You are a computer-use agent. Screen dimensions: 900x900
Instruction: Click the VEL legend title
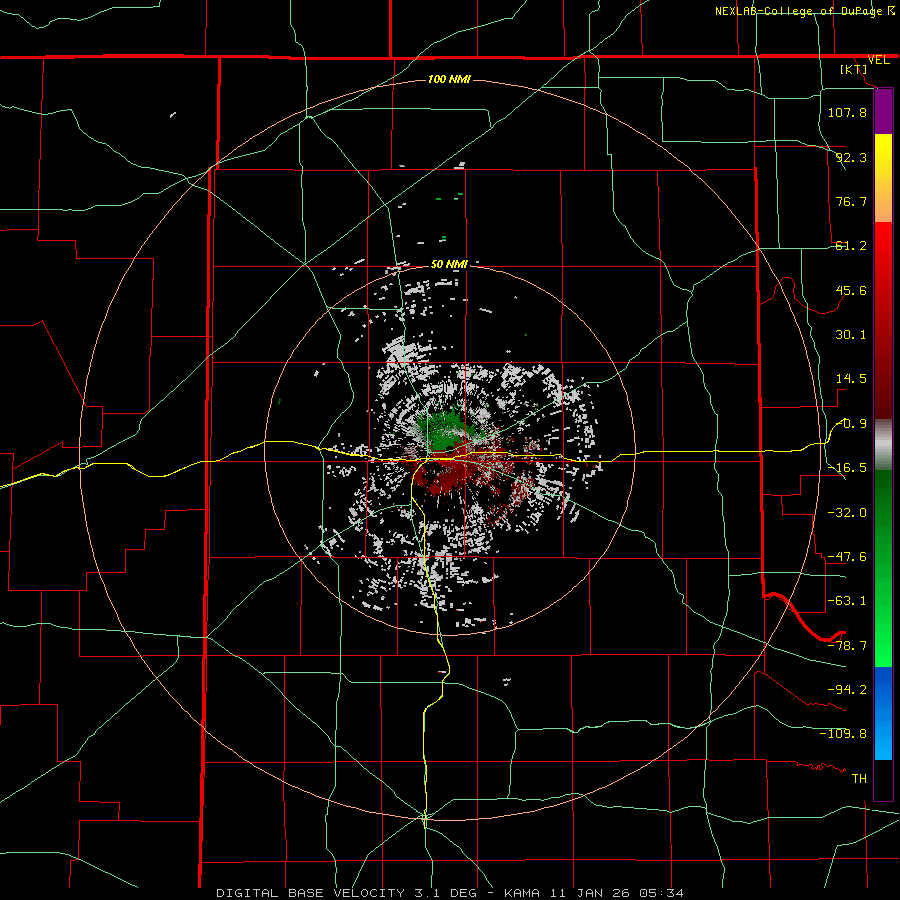coord(878,60)
